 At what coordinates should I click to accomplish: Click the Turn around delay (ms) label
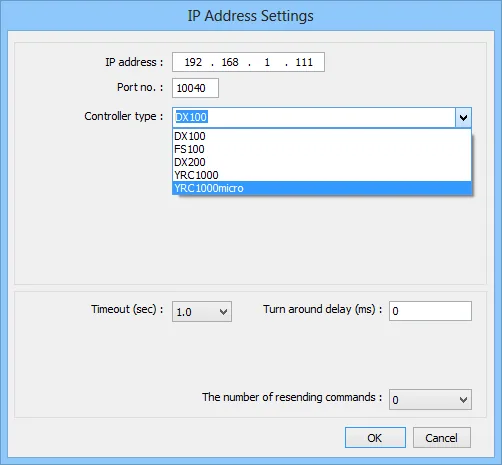[323, 309]
